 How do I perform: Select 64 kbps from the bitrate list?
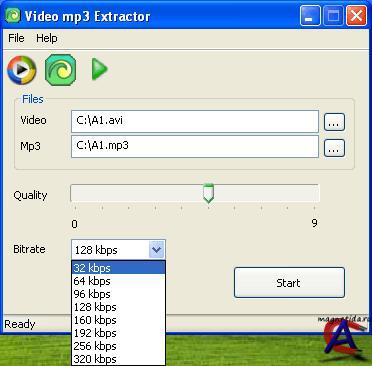[x=119, y=281]
